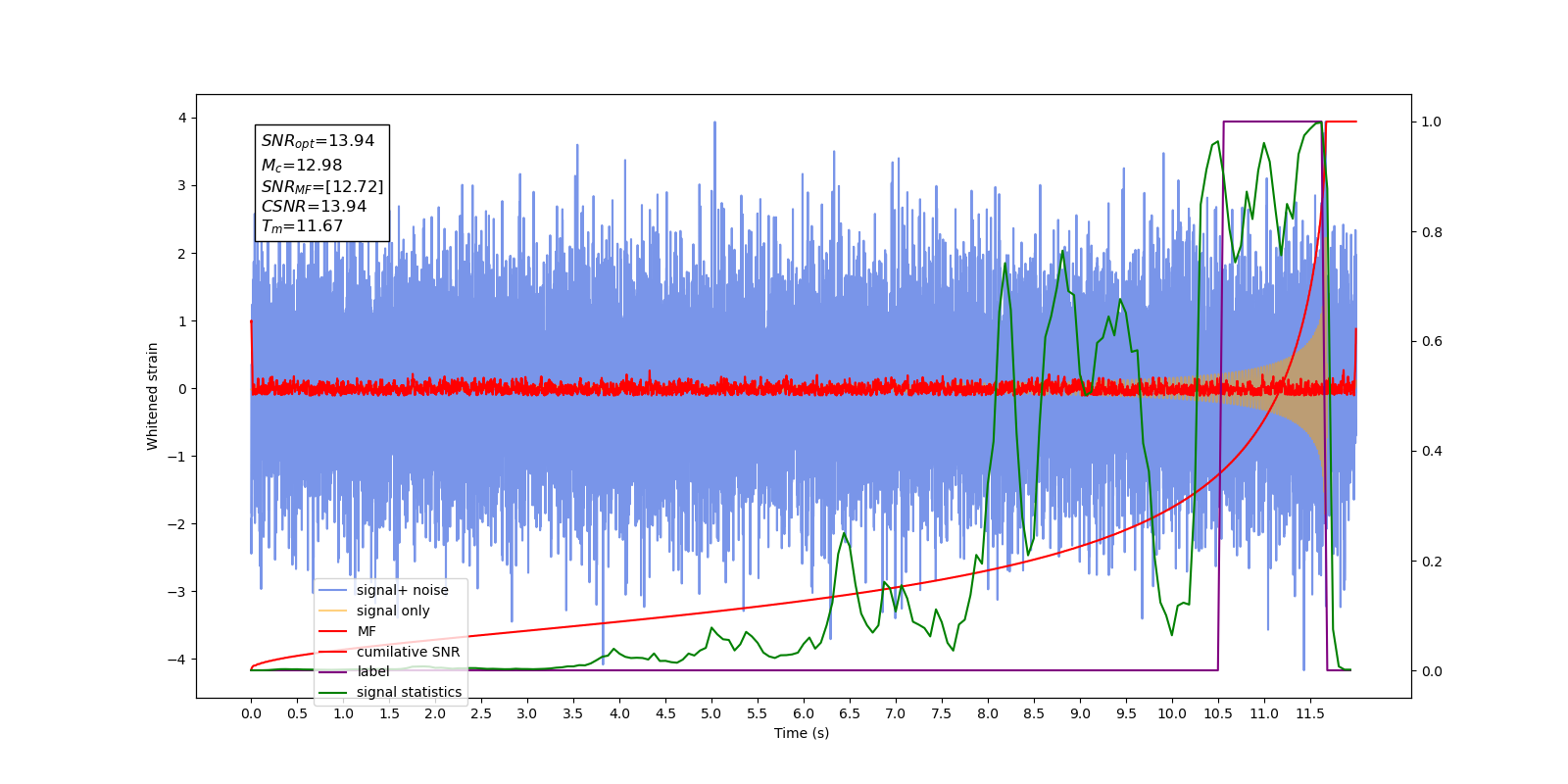Click the right y-axis tick label 0.4
Screen dimensions: 1568x784
[1432, 451]
